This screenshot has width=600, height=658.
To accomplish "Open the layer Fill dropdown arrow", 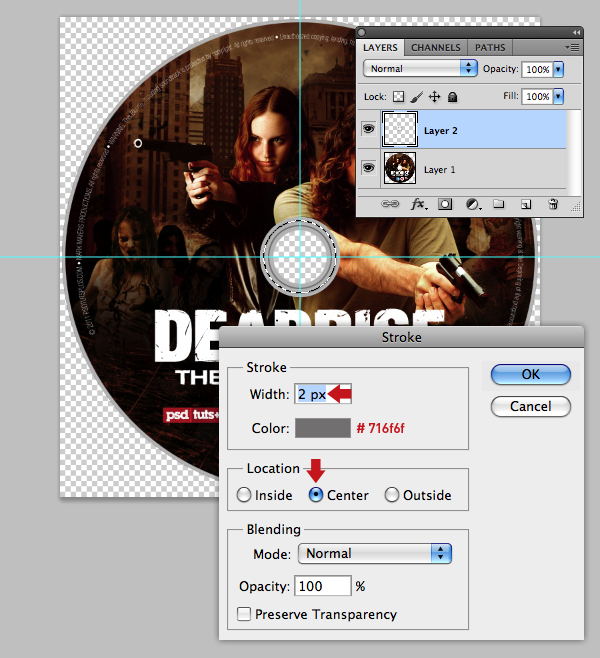I will (558, 97).
